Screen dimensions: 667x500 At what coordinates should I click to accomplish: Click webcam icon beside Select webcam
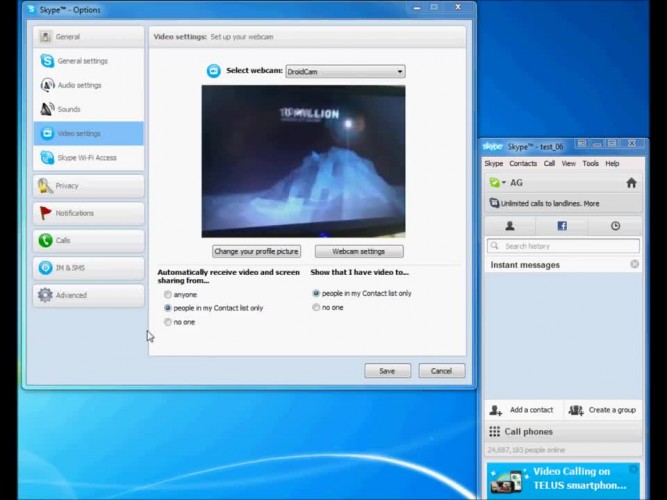(x=214, y=71)
